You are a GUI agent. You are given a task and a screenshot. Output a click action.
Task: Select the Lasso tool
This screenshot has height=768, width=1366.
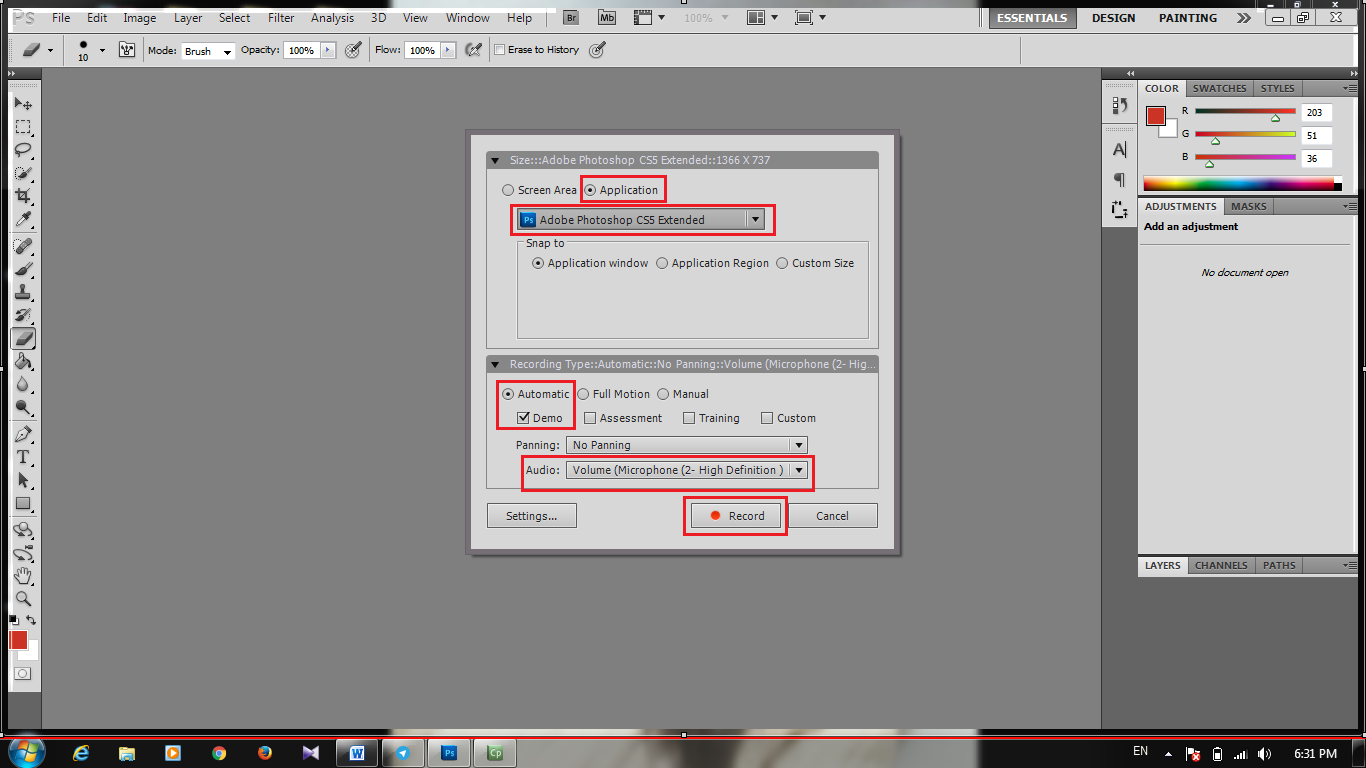[x=23, y=150]
